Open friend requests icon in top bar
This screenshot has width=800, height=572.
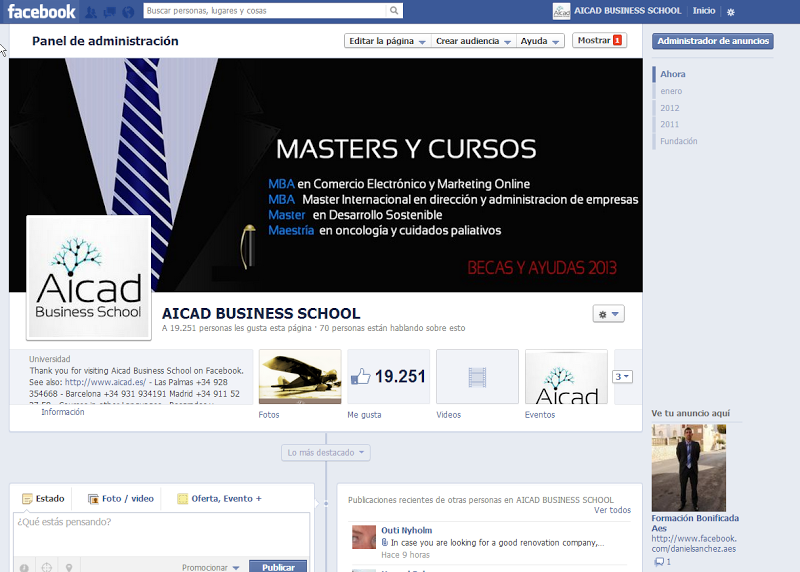pos(91,12)
